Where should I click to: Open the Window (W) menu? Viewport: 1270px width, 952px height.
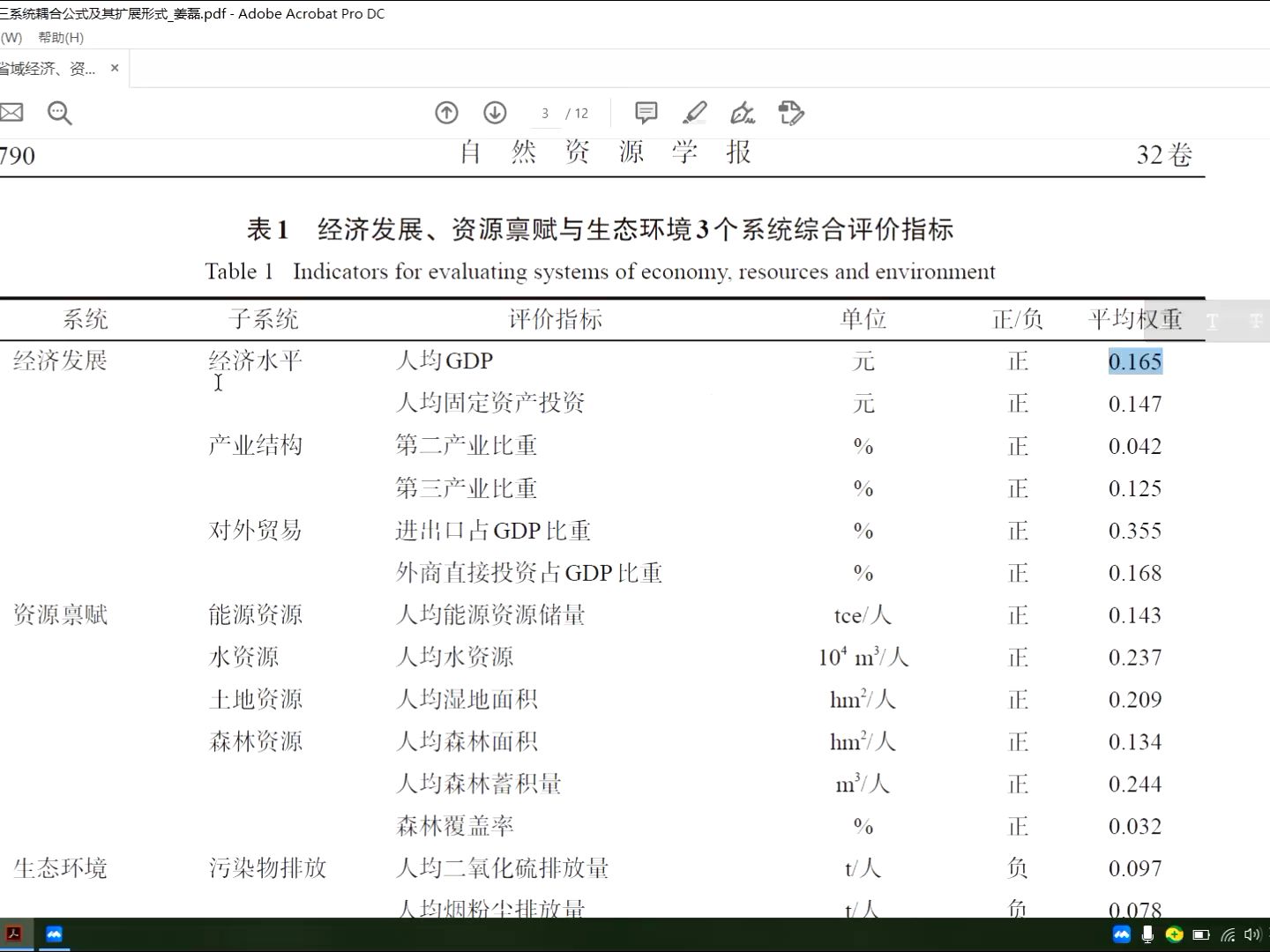[11, 38]
